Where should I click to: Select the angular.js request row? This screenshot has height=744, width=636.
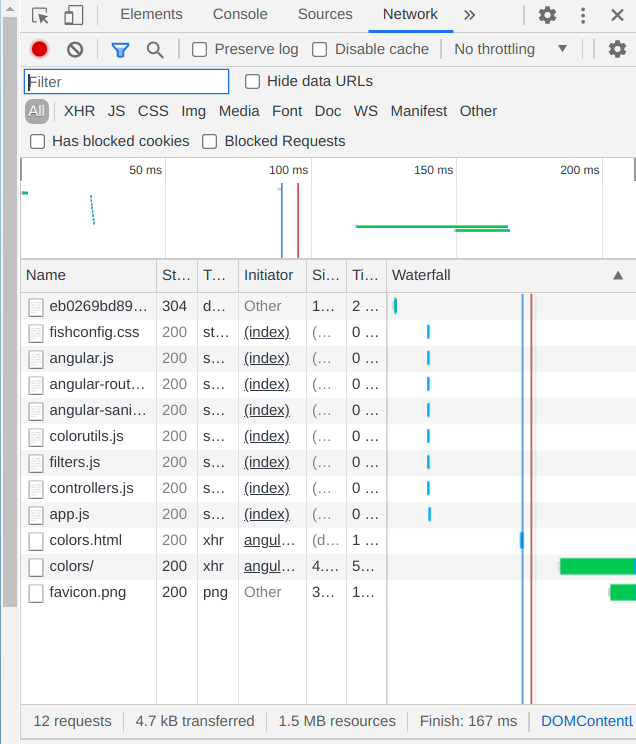point(328,358)
